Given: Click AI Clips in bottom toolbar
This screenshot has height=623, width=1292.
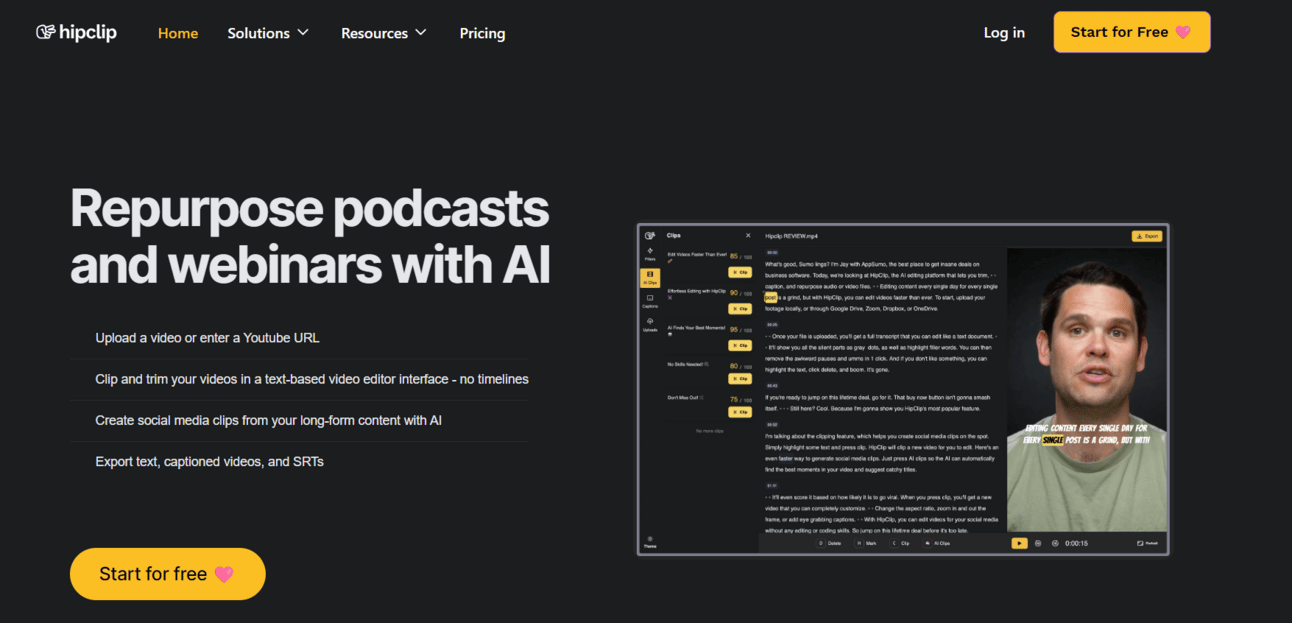Looking at the screenshot, I should pyautogui.click(x=937, y=543).
